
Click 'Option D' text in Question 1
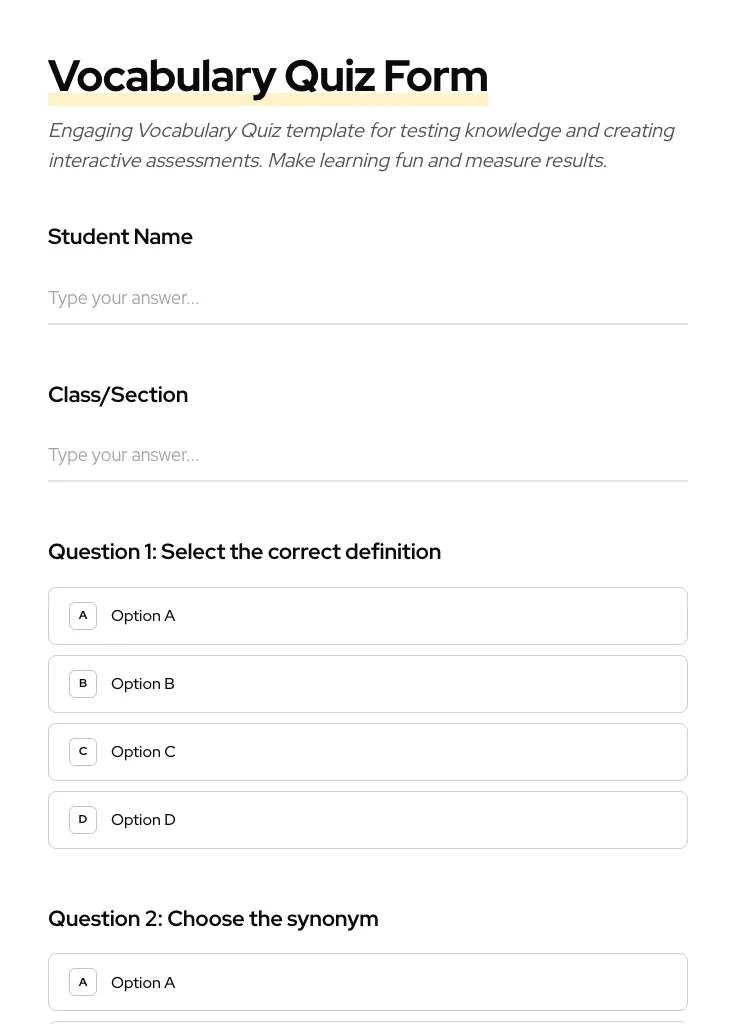[143, 820]
